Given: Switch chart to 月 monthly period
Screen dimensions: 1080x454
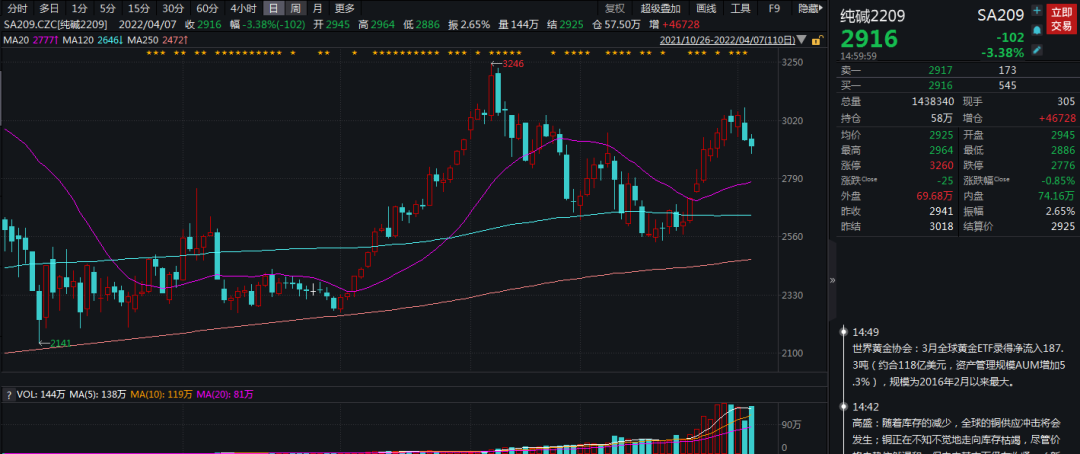Looking at the screenshot, I should tap(317, 8).
